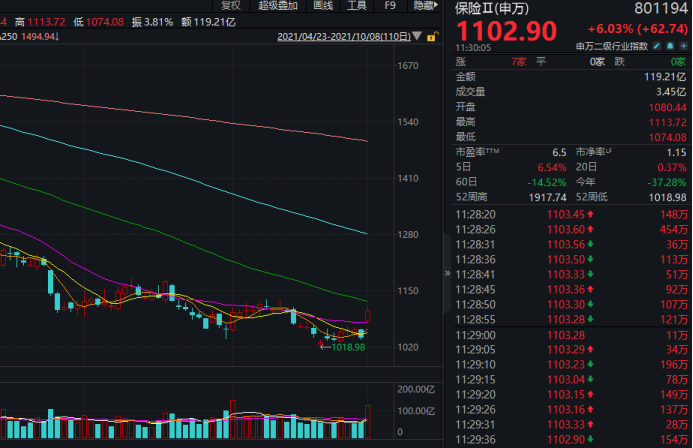The image size is (693, 448).
Task: Open the 工具 tools menu
Action: (356, 6)
